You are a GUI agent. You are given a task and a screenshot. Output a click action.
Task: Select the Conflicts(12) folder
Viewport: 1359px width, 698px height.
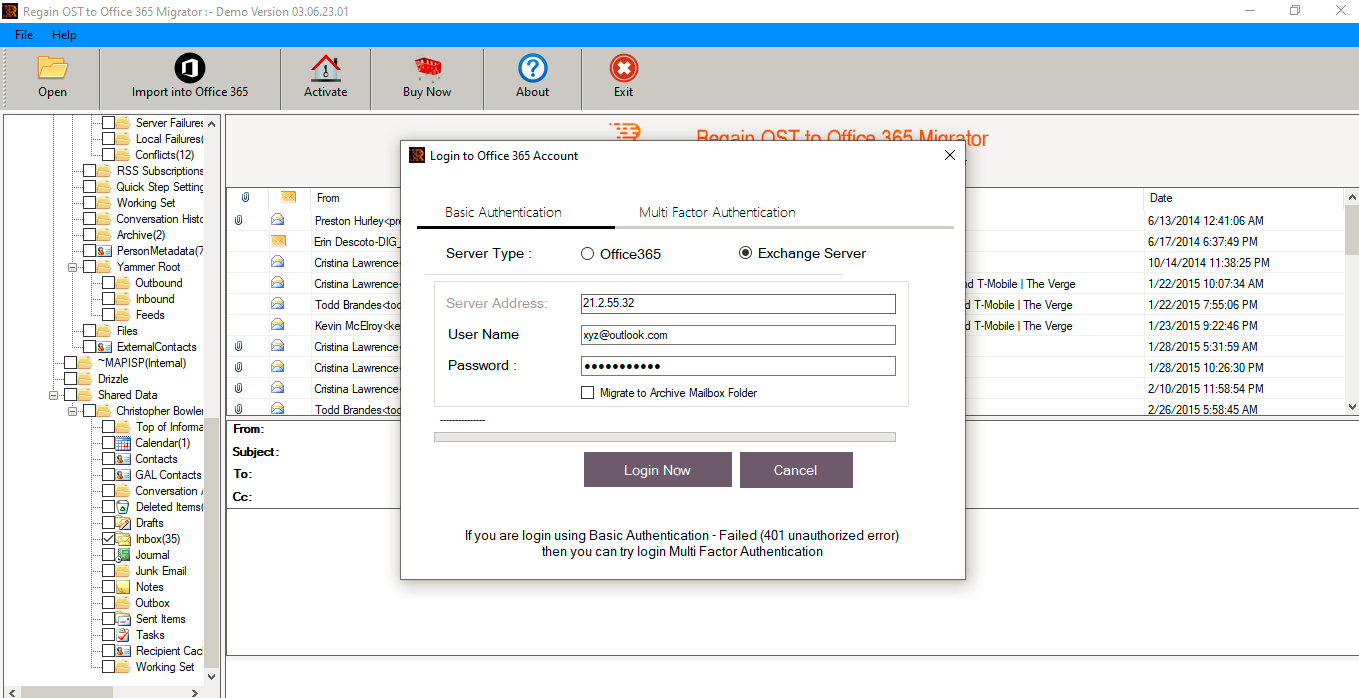[165, 155]
